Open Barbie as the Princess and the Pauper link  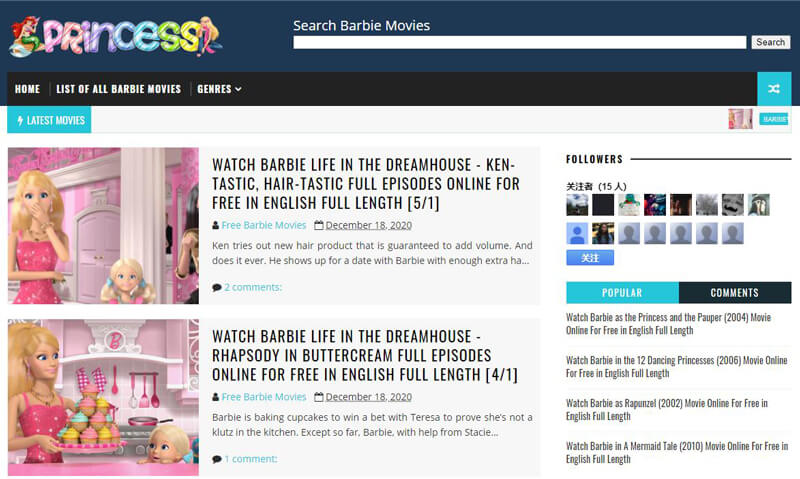point(668,324)
